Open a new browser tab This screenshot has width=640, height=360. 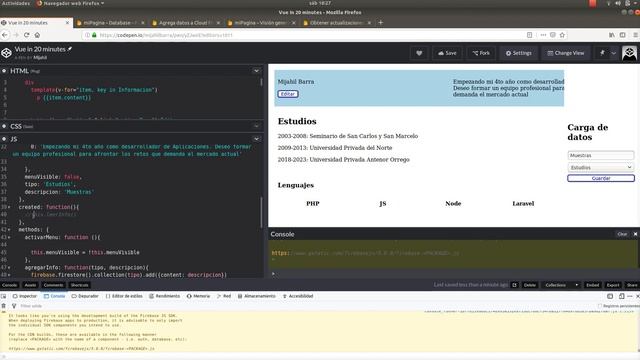(x=380, y=23)
